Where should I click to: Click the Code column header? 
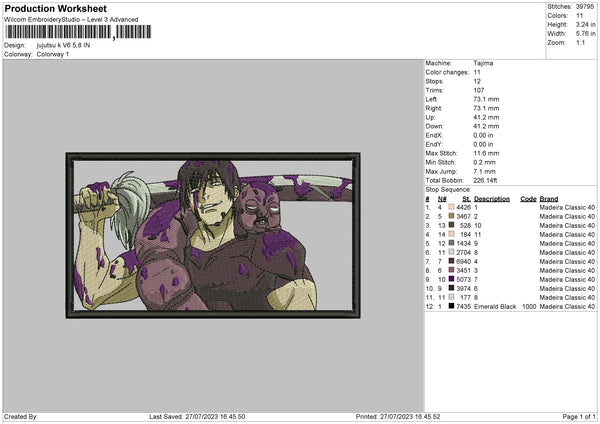(528, 199)
